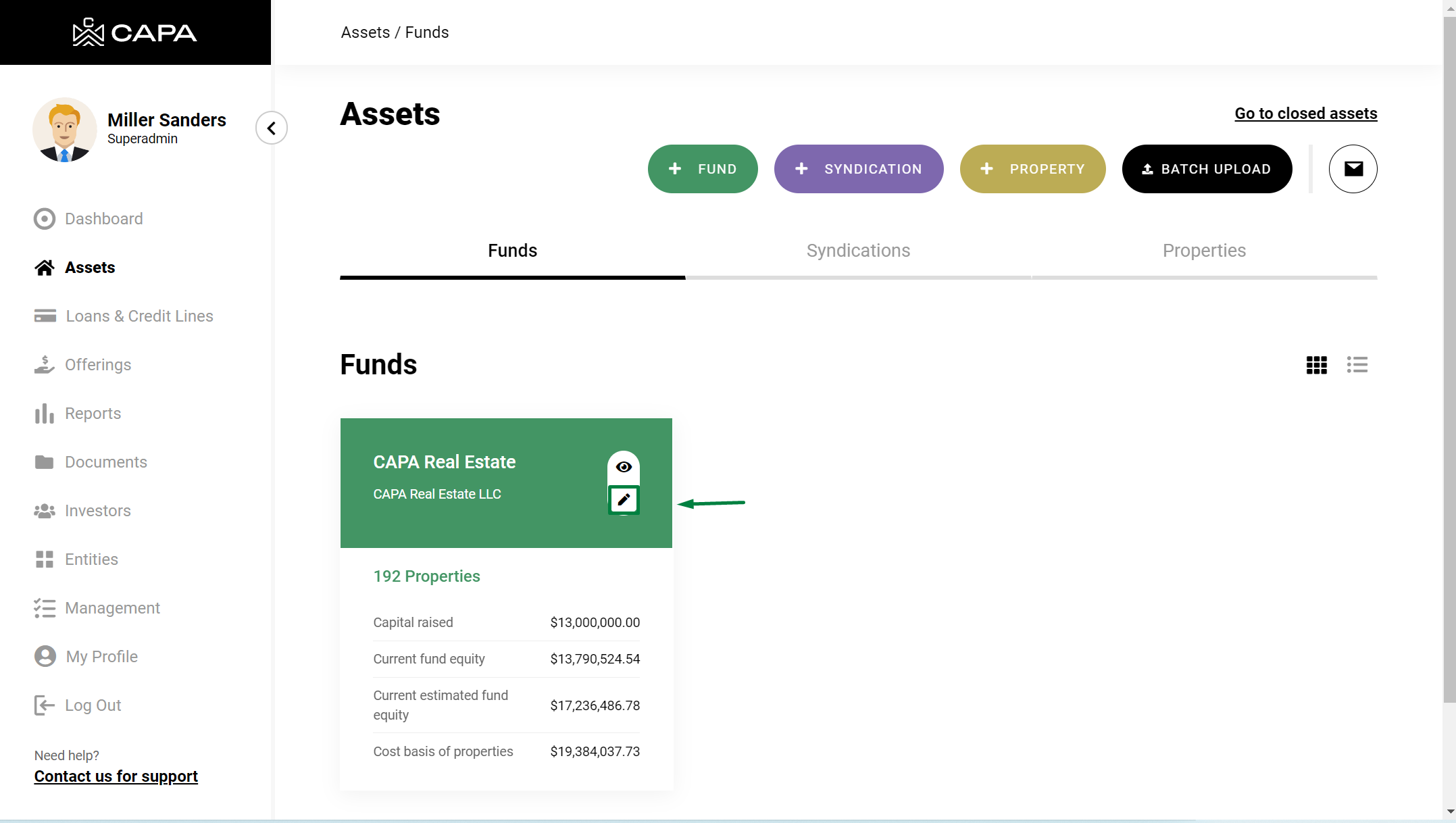
Task: Click Go to closed assets link
Action: pyautogui.click(x=1305, y=114)
